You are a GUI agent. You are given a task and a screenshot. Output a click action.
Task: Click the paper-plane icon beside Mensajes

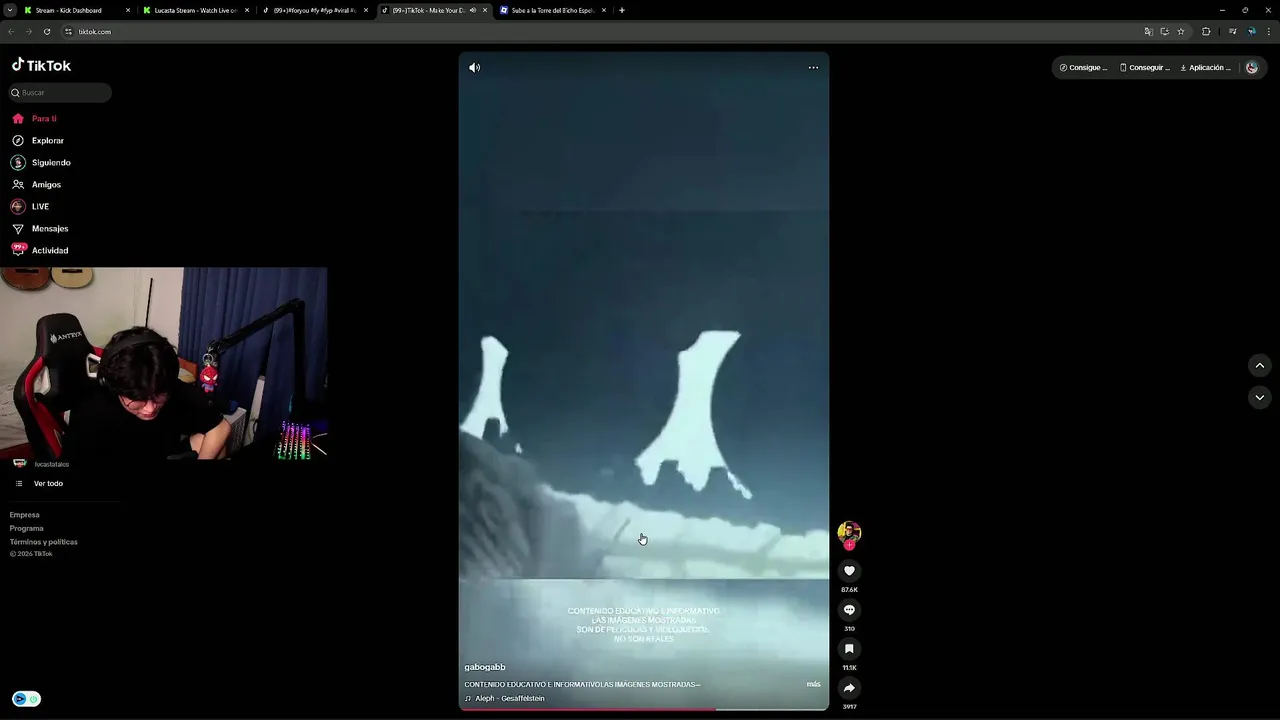pyautogui.click(x=18, y=229)
